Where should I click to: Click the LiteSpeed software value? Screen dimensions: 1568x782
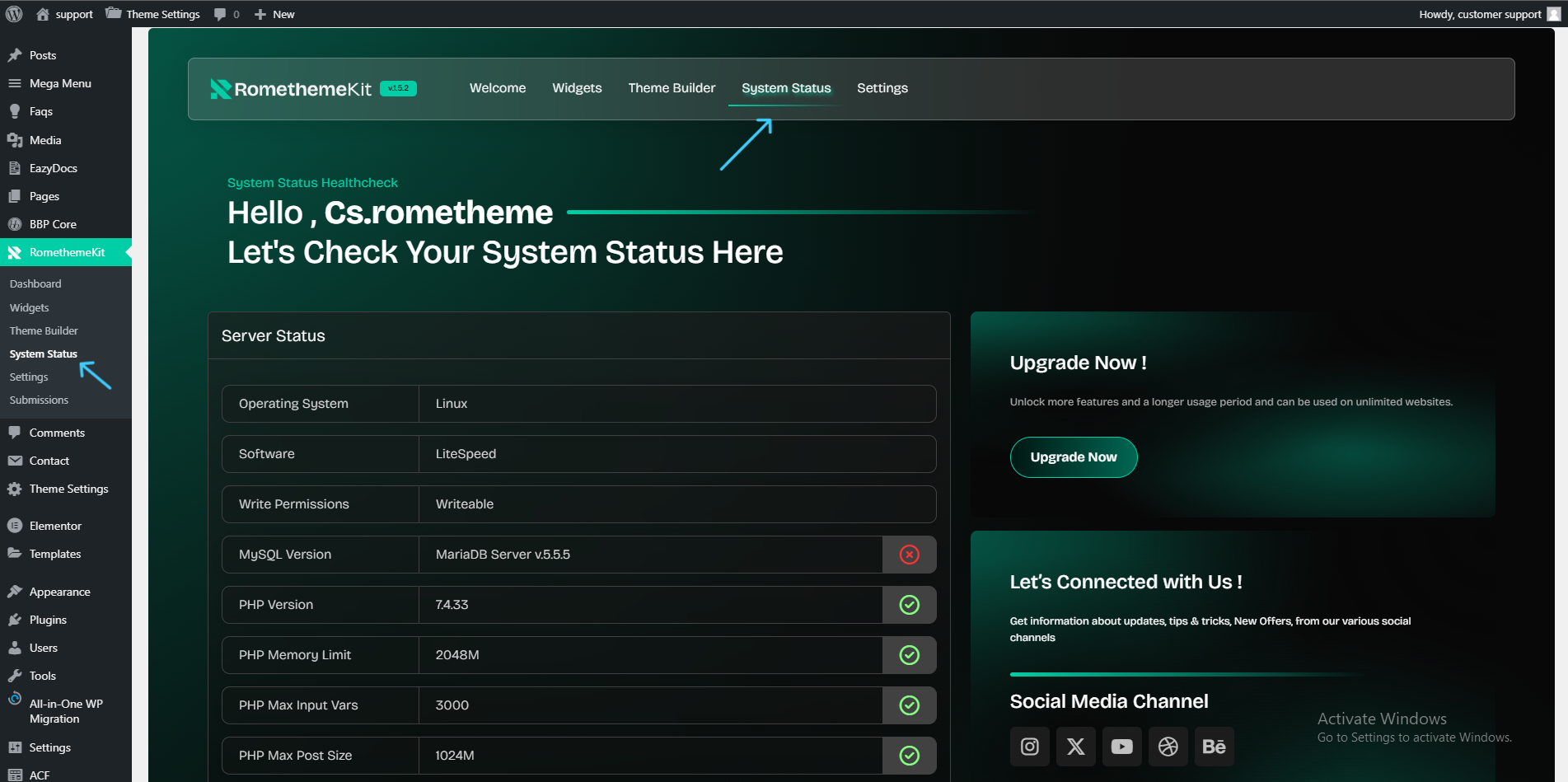(x=466, y=454)
